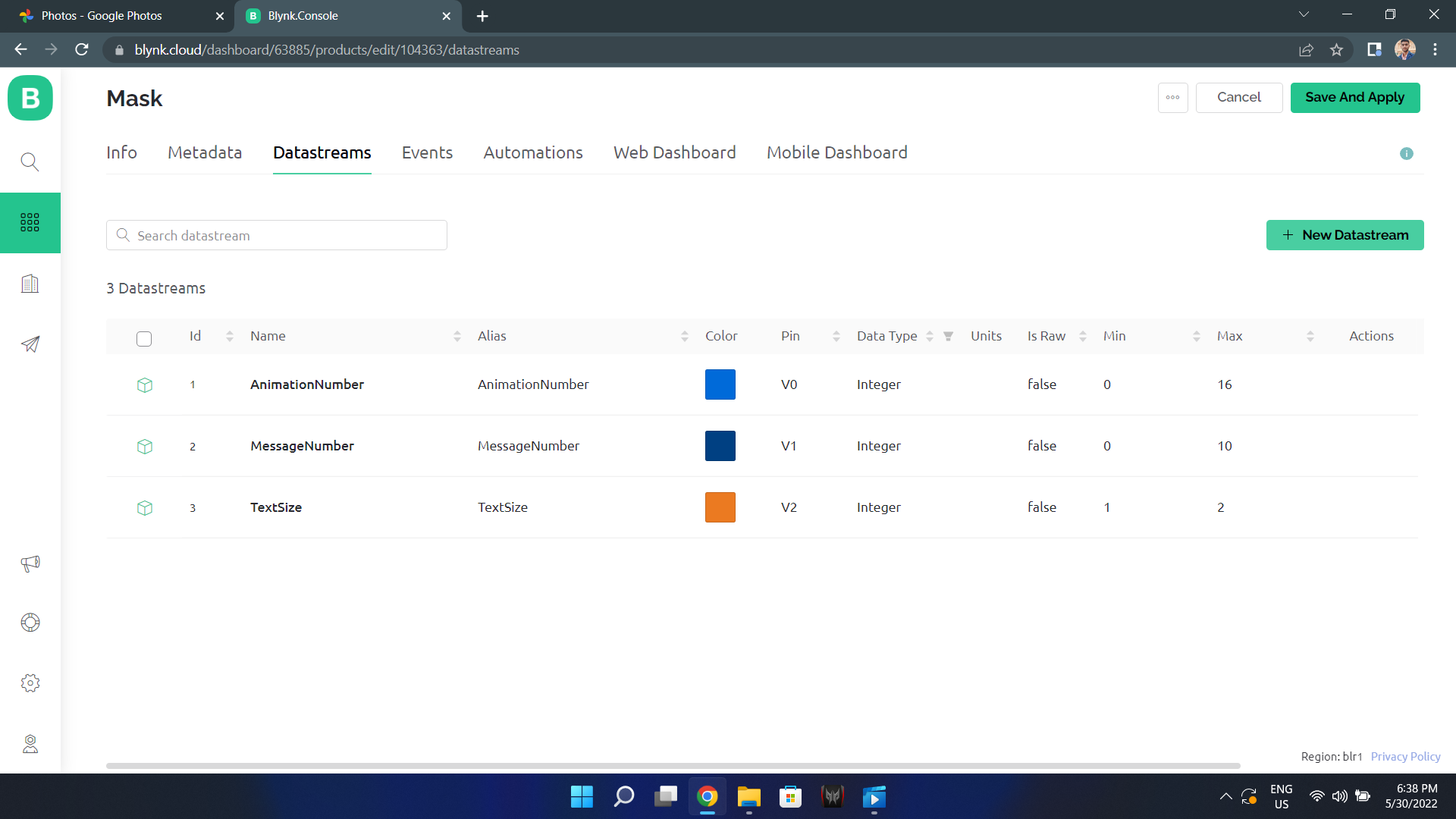This screenshot has height=819, width=1456.
Task: Sort datastreams by the Id column arrows
Action: tap(230, 336)
